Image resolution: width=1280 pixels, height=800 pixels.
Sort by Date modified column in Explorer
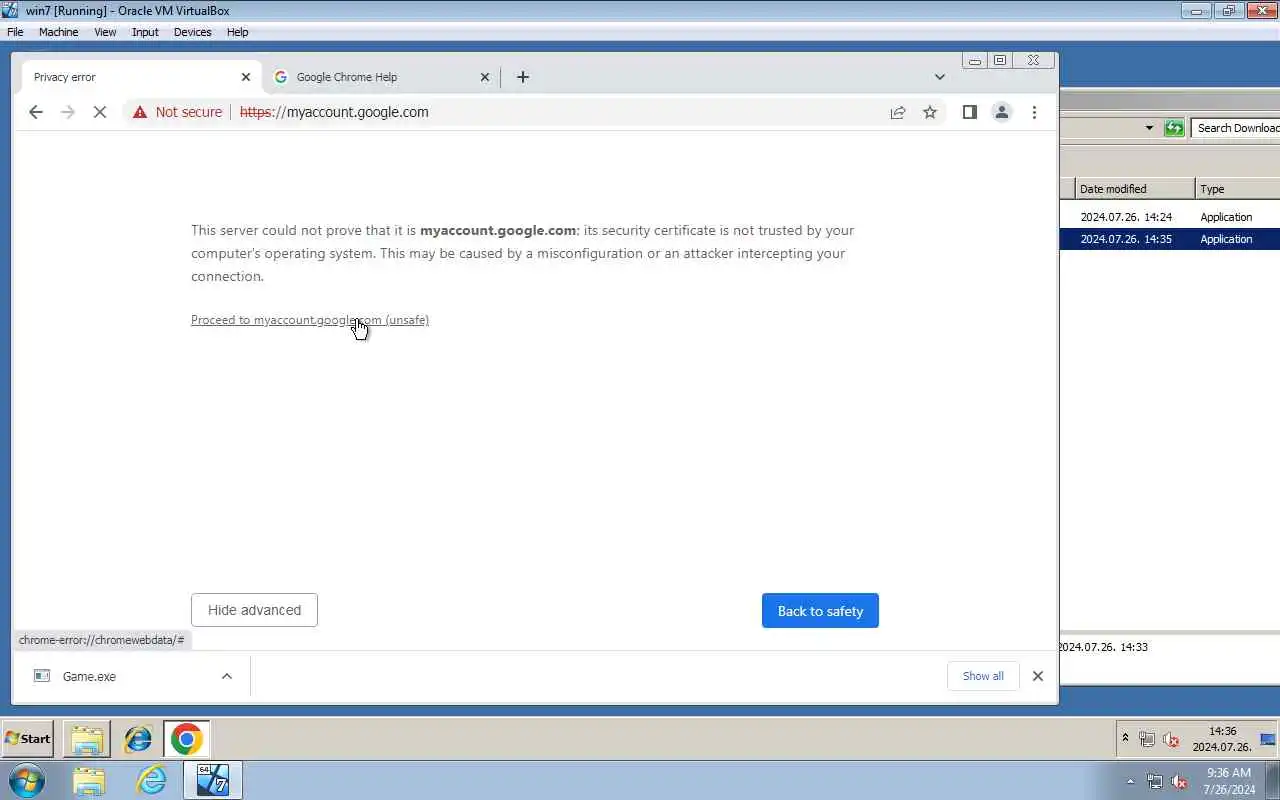coord(1135,189)
